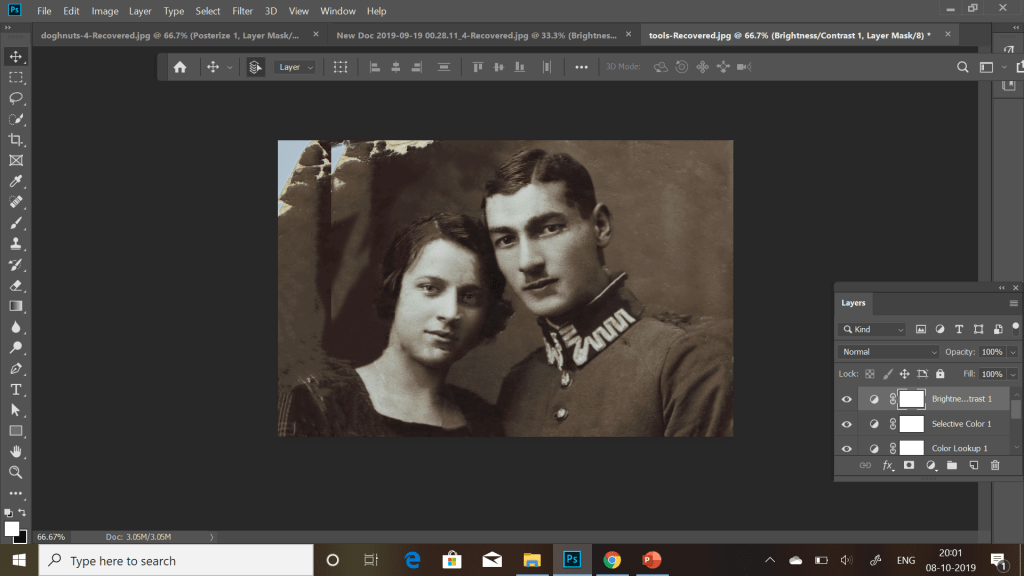Select the Lasso tool

coord(16,98)
